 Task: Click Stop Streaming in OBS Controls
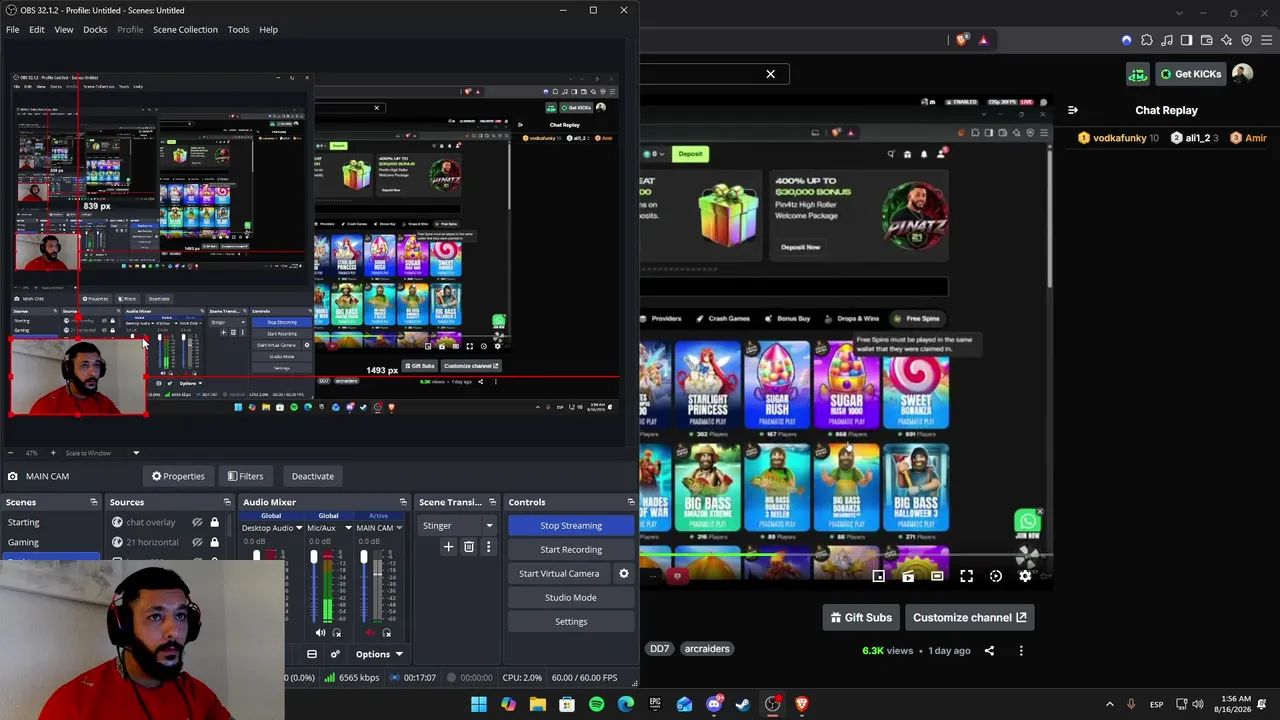(x=571, y=526)
